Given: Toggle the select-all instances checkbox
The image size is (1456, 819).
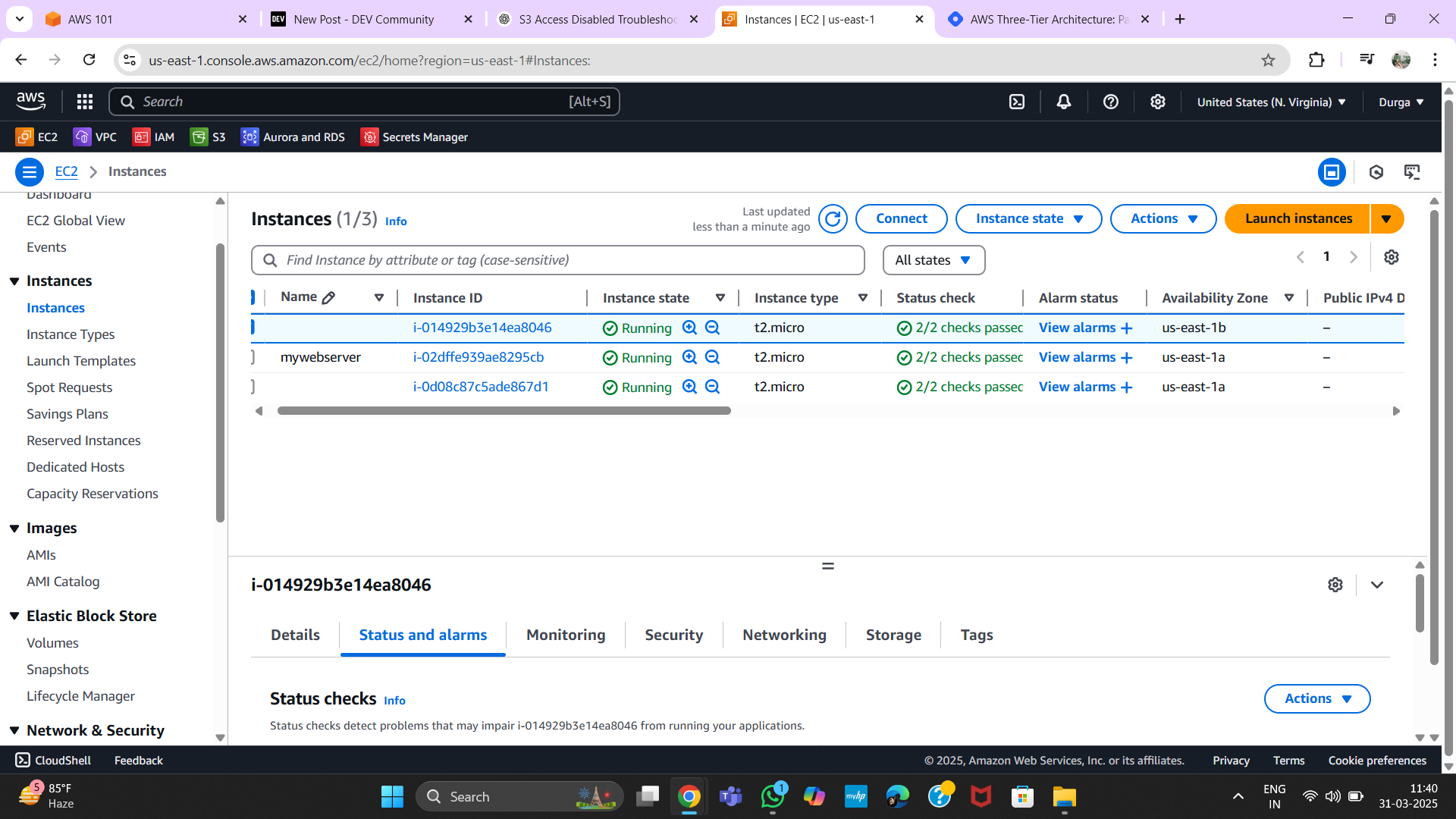Looking at the screenshot, I should [x=253, y=297].
